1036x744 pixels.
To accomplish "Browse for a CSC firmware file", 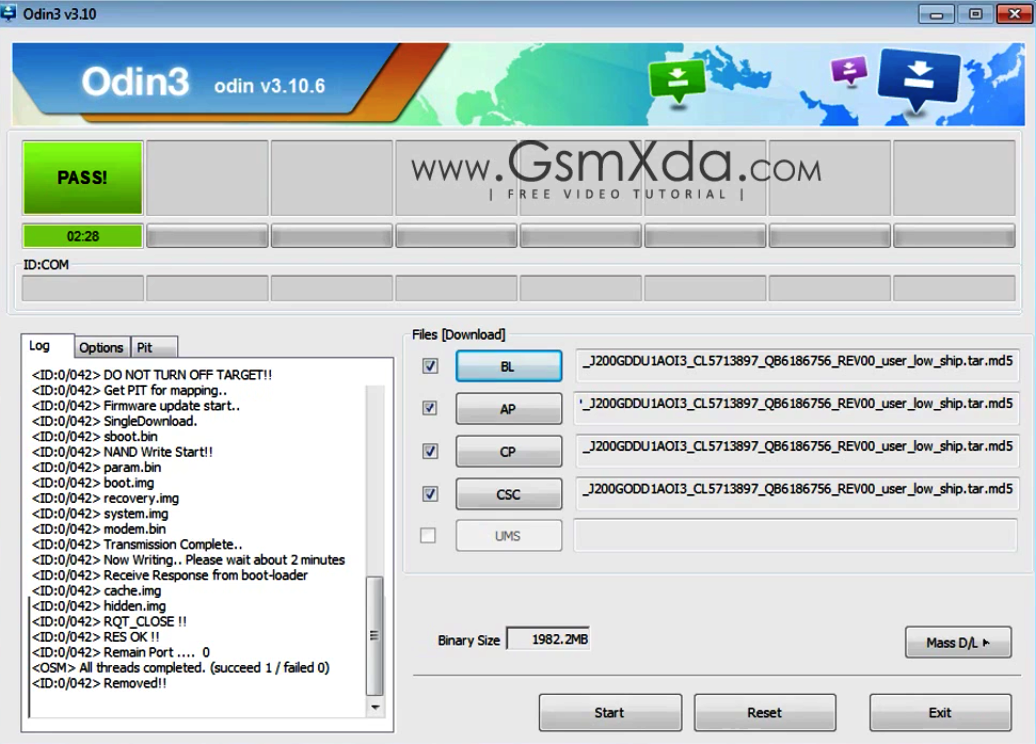I will click(508, 494).
